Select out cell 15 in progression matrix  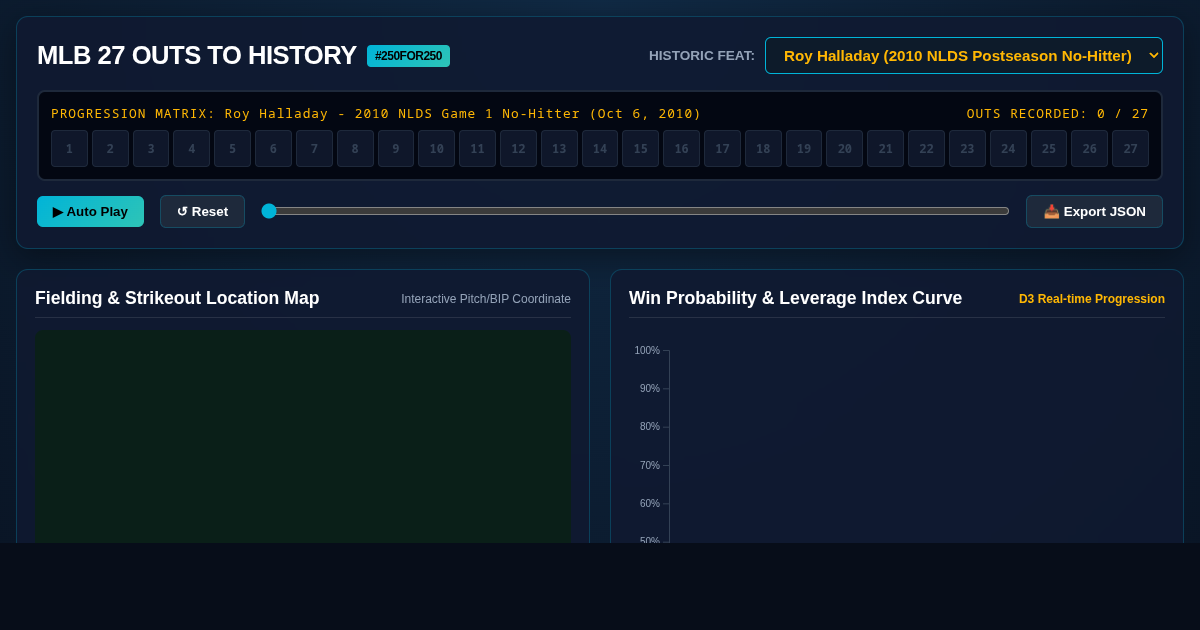[641, 149]
